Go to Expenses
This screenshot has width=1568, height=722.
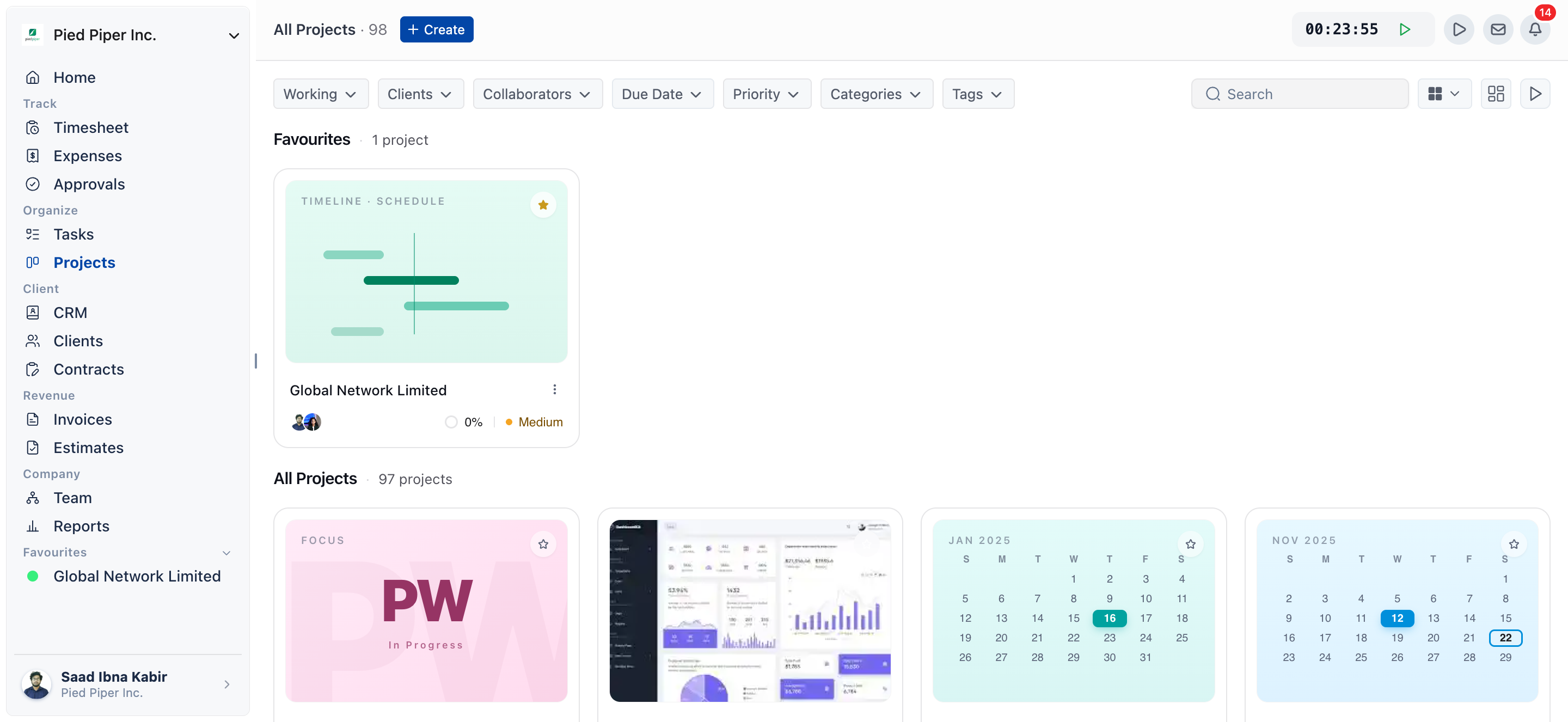(87, 156)
